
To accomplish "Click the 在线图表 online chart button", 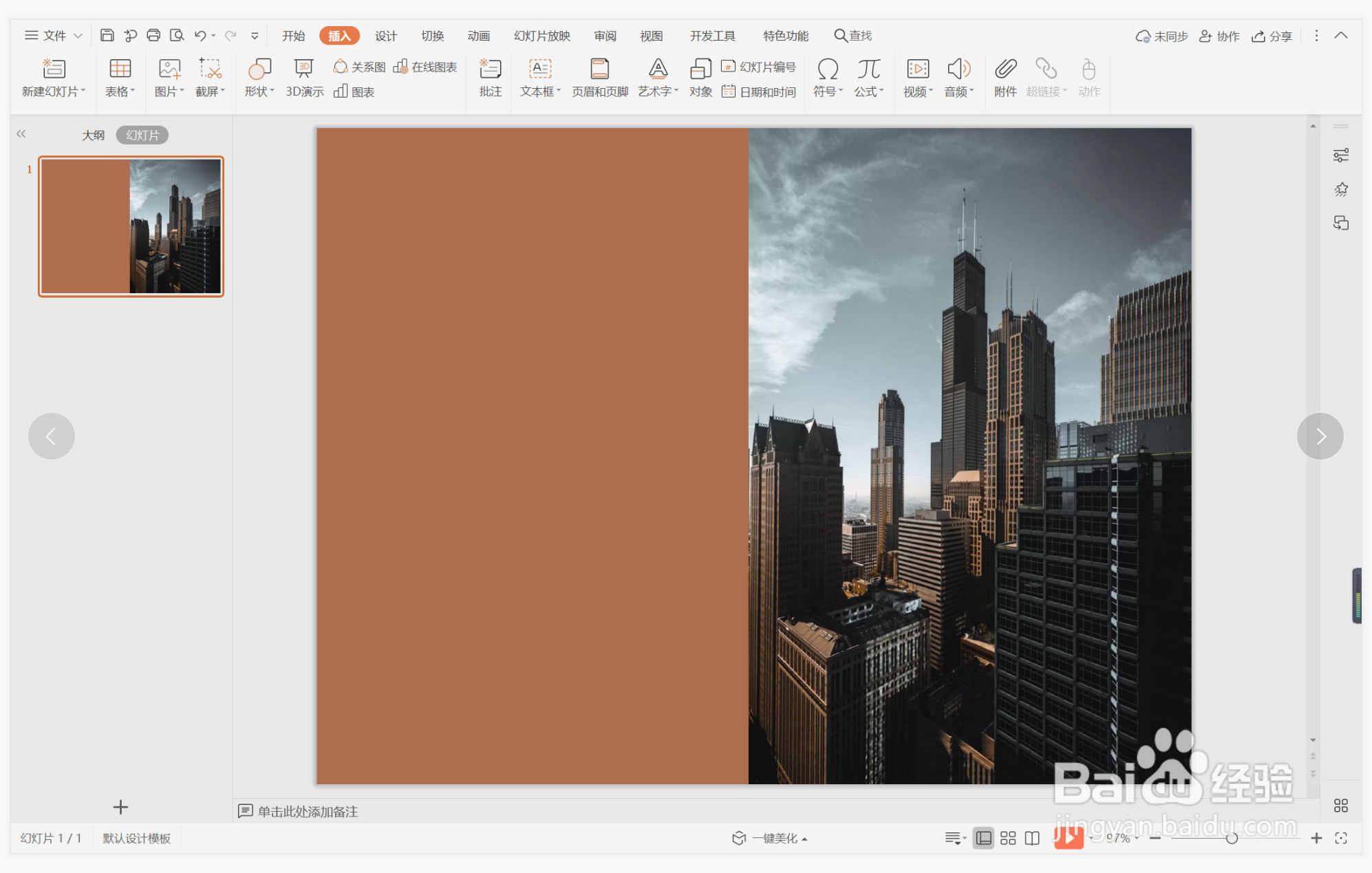I will pyautogui.click(x=425, y=67).
